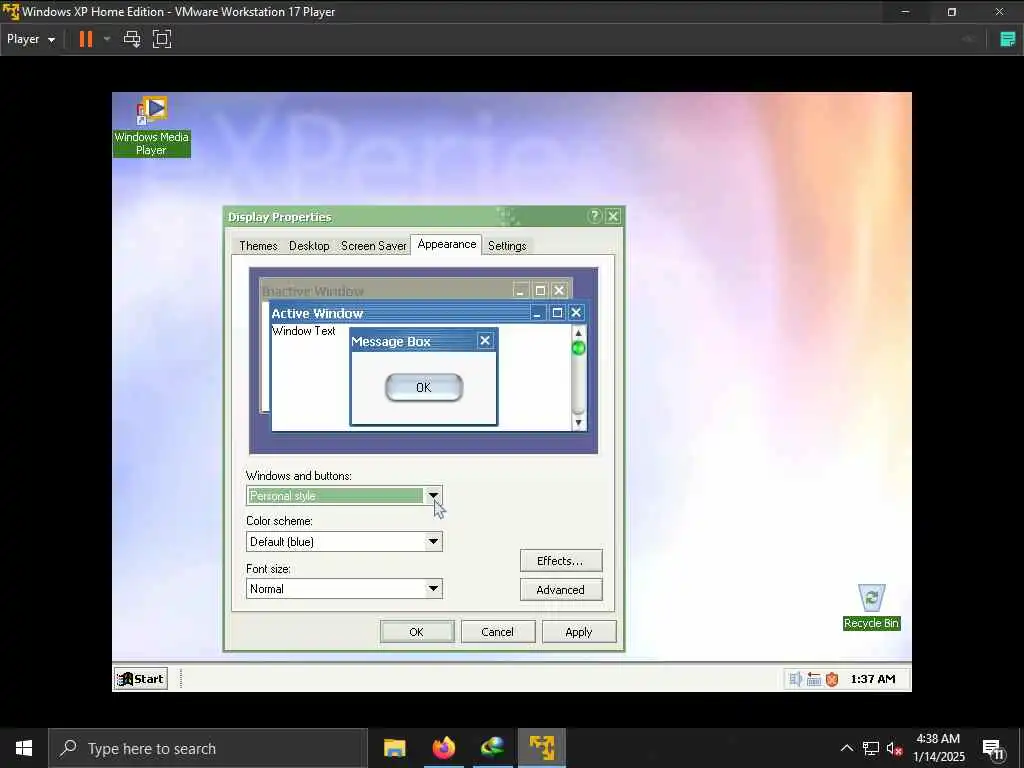Close the Display Properties dialog
1024x768 pixels.
tap(613, 216)
